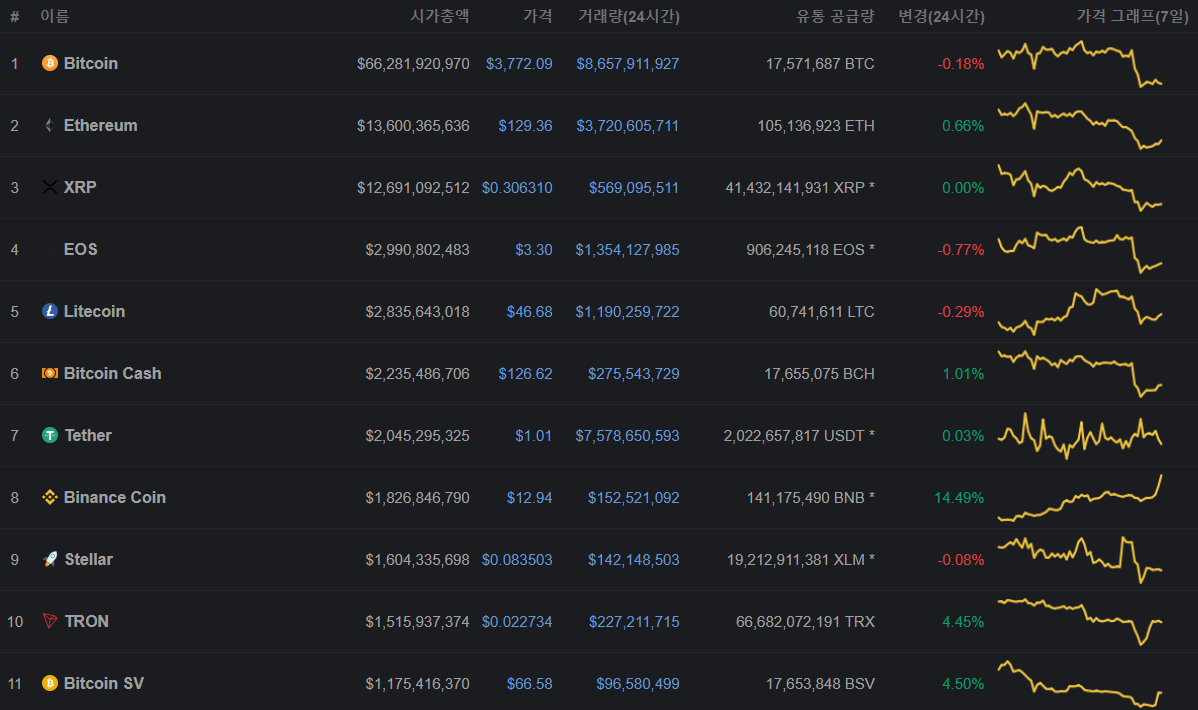Click Bitcoin SV volume $96,580,499
This screenshot has height=710, width=1198.
[638, 683]
